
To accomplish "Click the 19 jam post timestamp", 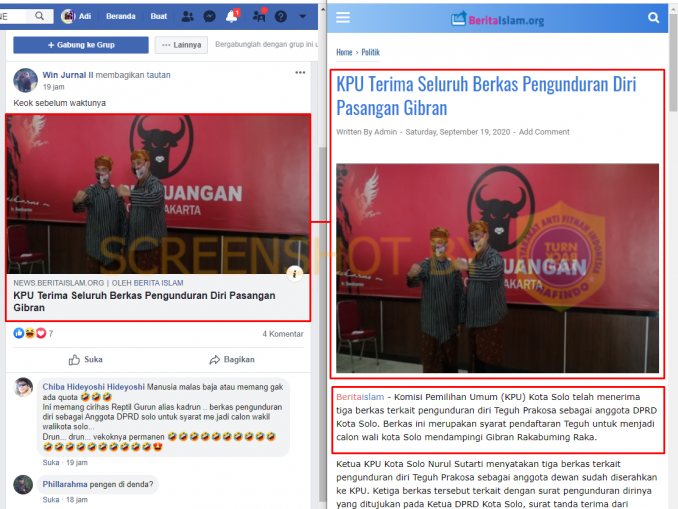I will click(54, 87).
